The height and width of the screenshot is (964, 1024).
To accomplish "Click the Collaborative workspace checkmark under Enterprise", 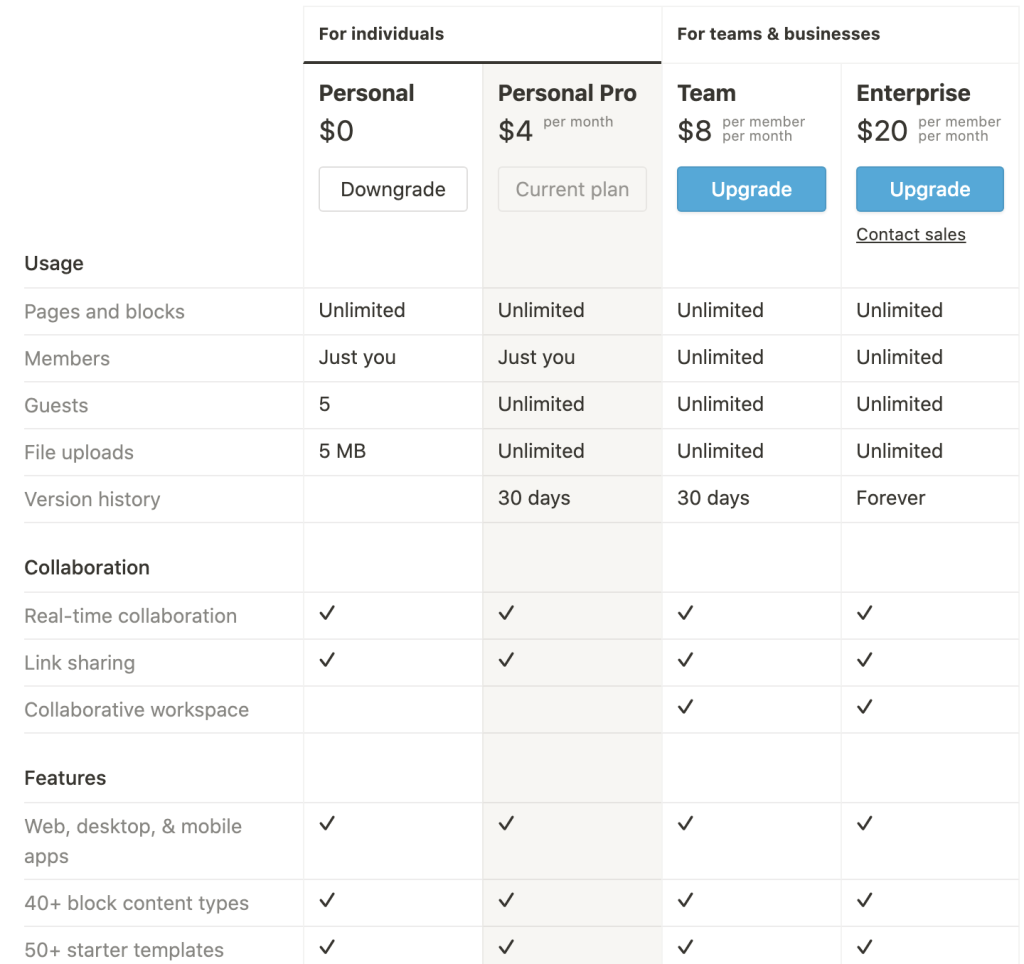I will (864, 708).
